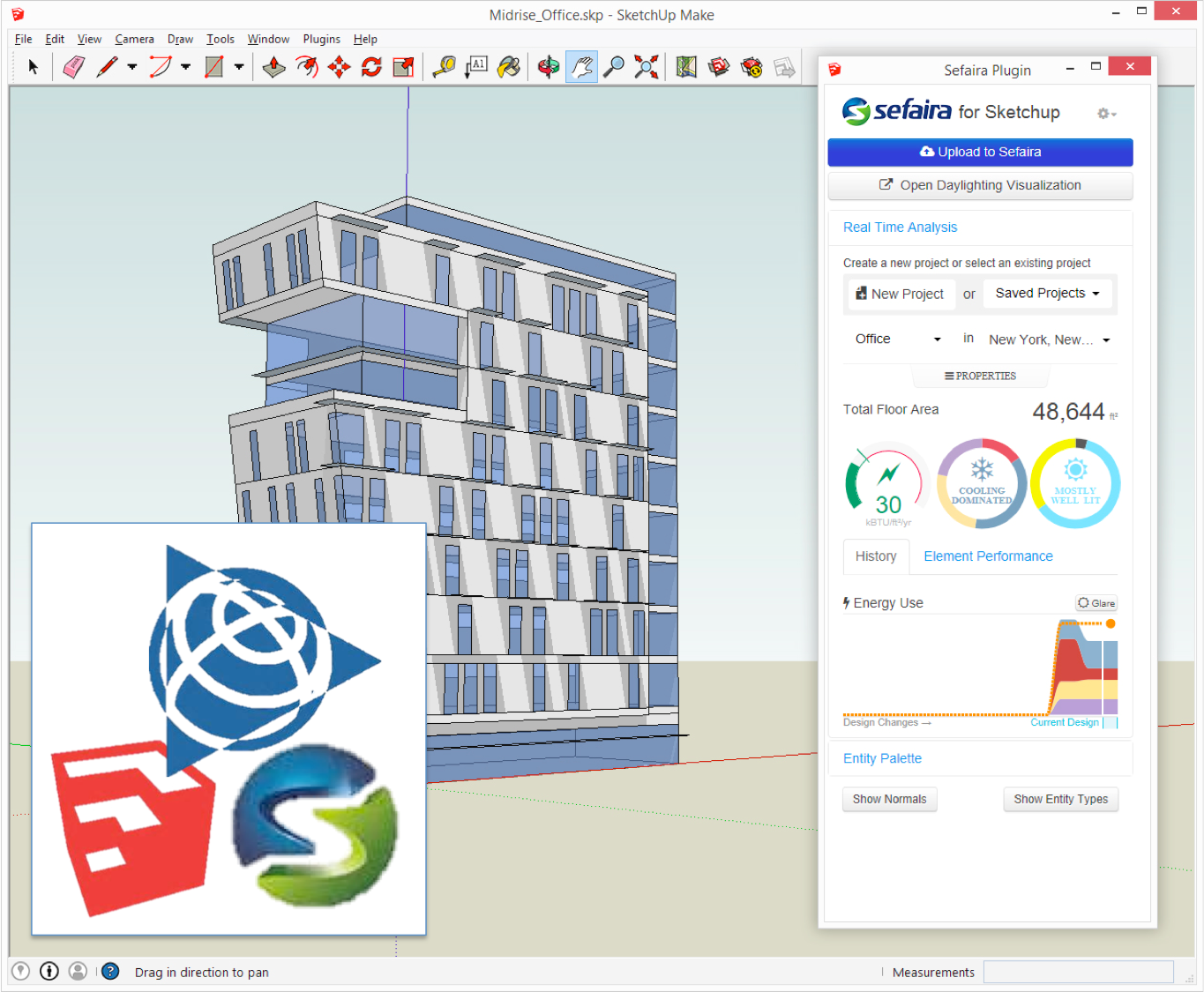Open the New York location dropdown
Image resolution: width=1204 pixels, height=992 pixels.
click(1049, 339)
